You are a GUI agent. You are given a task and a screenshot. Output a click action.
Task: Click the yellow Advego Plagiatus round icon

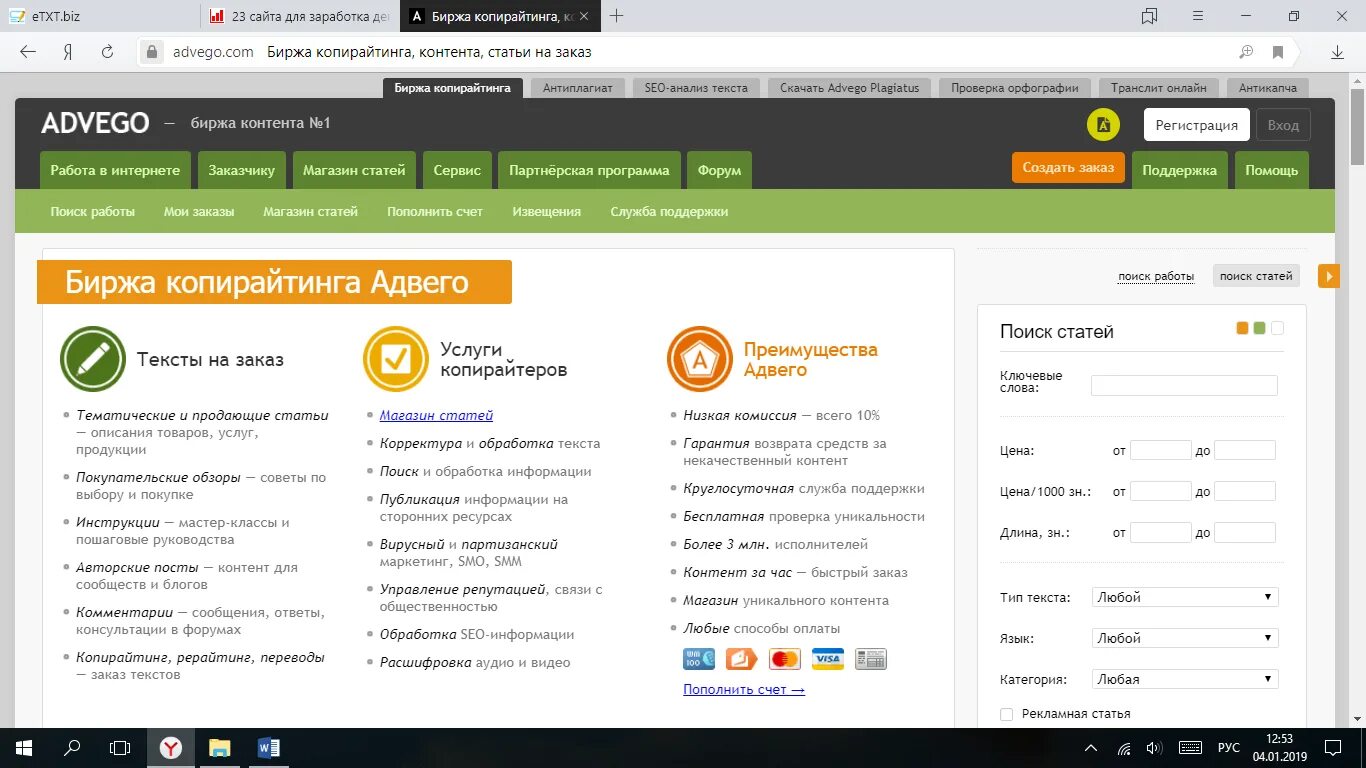(x=1103, y=125)
